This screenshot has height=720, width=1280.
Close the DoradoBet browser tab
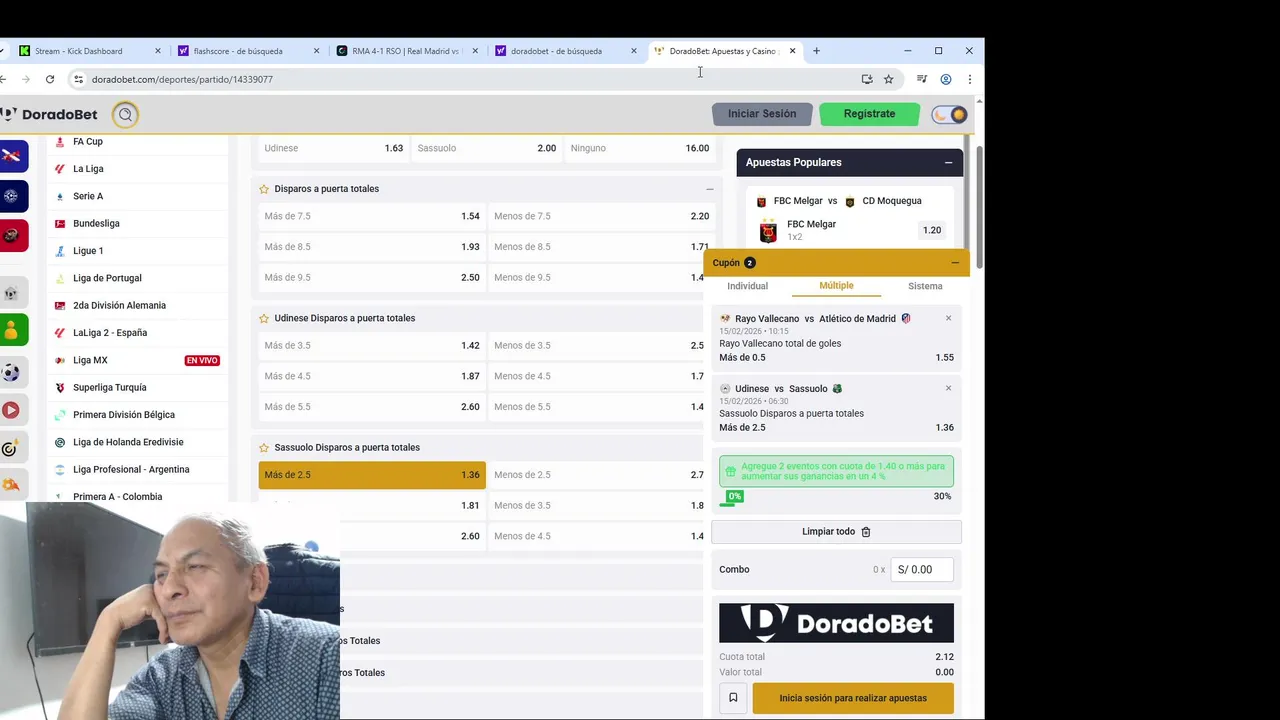pos(792,51)
